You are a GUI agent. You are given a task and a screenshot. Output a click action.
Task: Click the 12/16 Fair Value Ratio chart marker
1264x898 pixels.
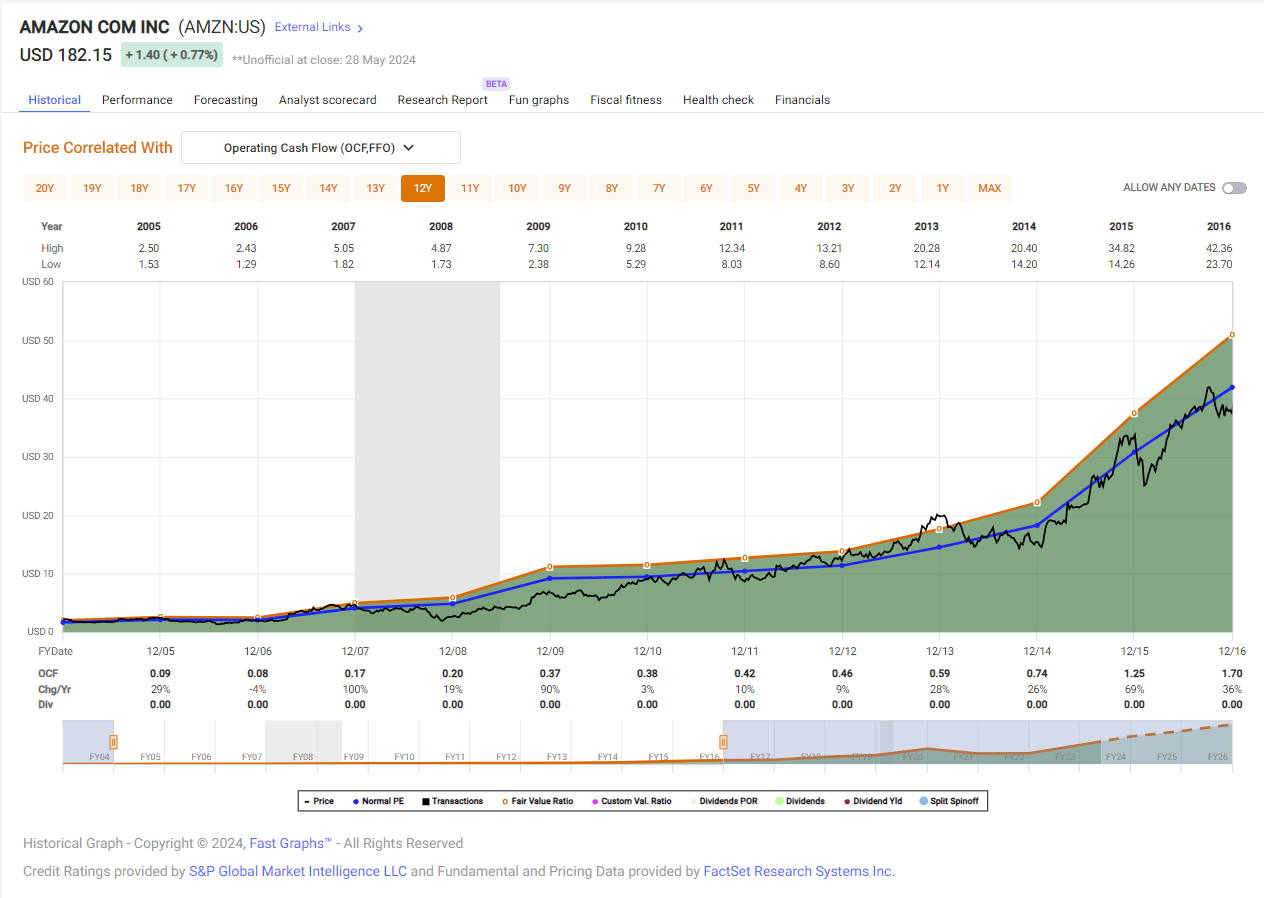pos(1232,335)
